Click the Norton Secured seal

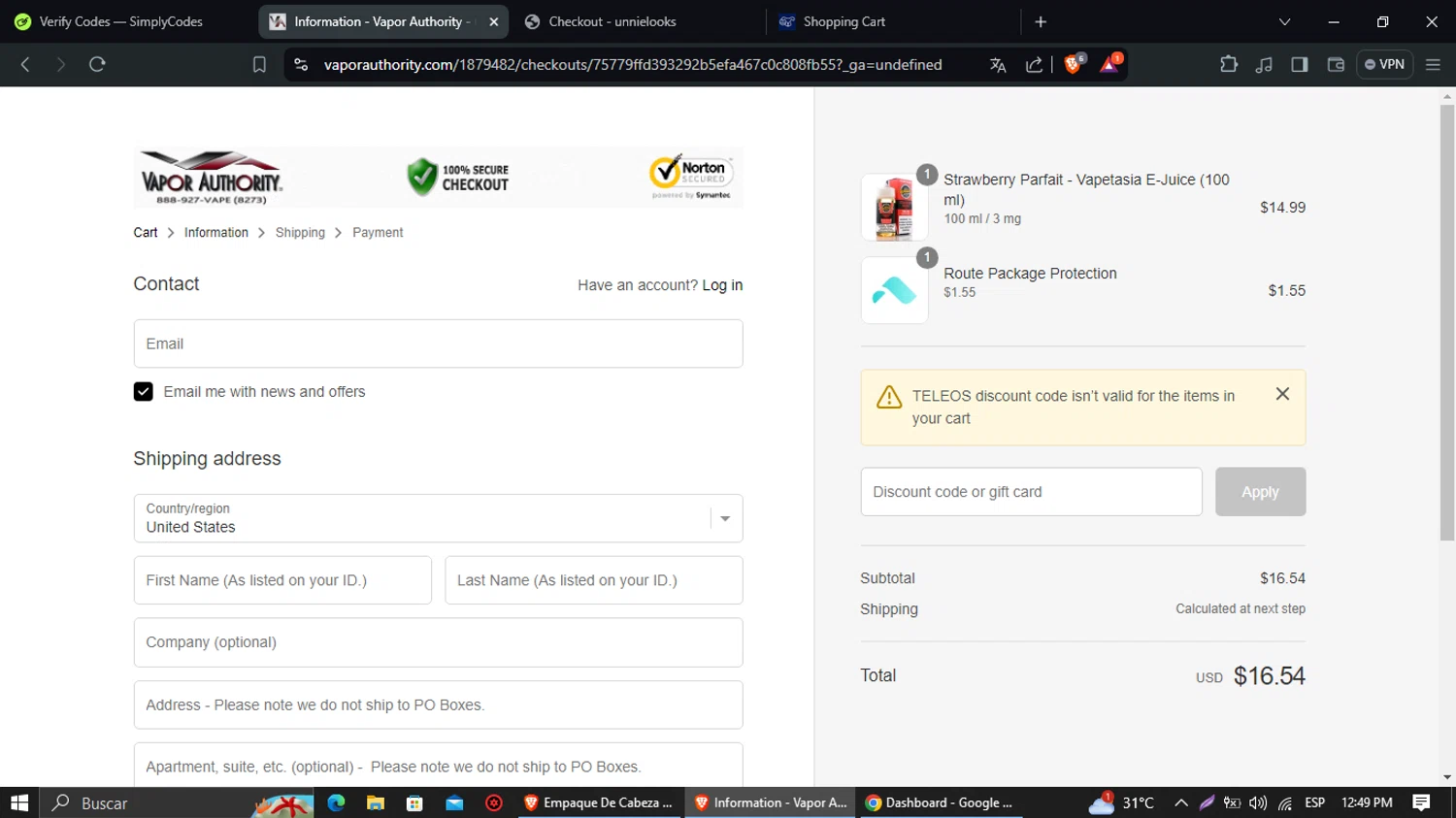tap(691, 177)
